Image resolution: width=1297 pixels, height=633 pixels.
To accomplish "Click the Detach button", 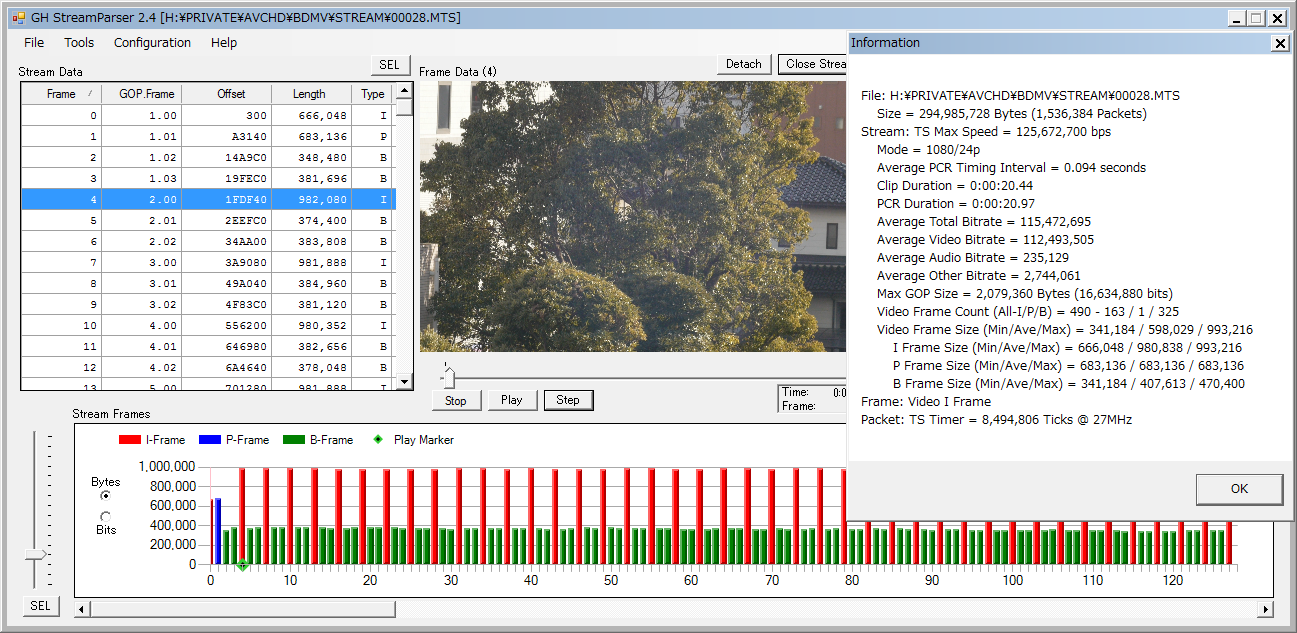I will tap(743, 64).
